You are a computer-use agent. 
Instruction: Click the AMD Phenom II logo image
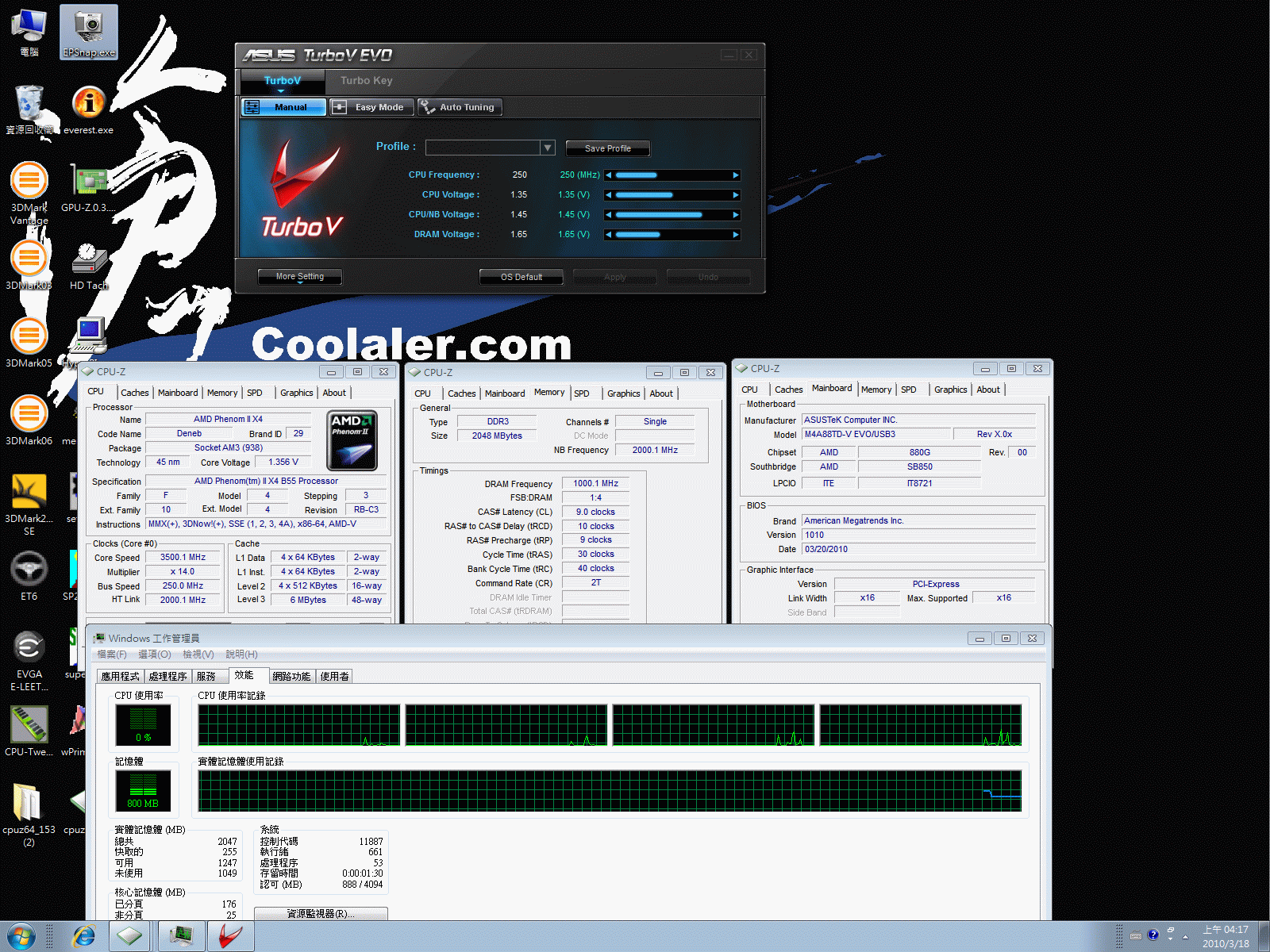pyautogui.click(x=352, y=441)
